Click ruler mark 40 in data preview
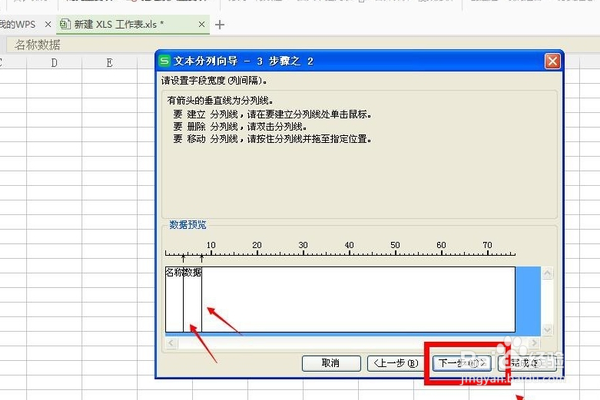 (x=349, y=245)
